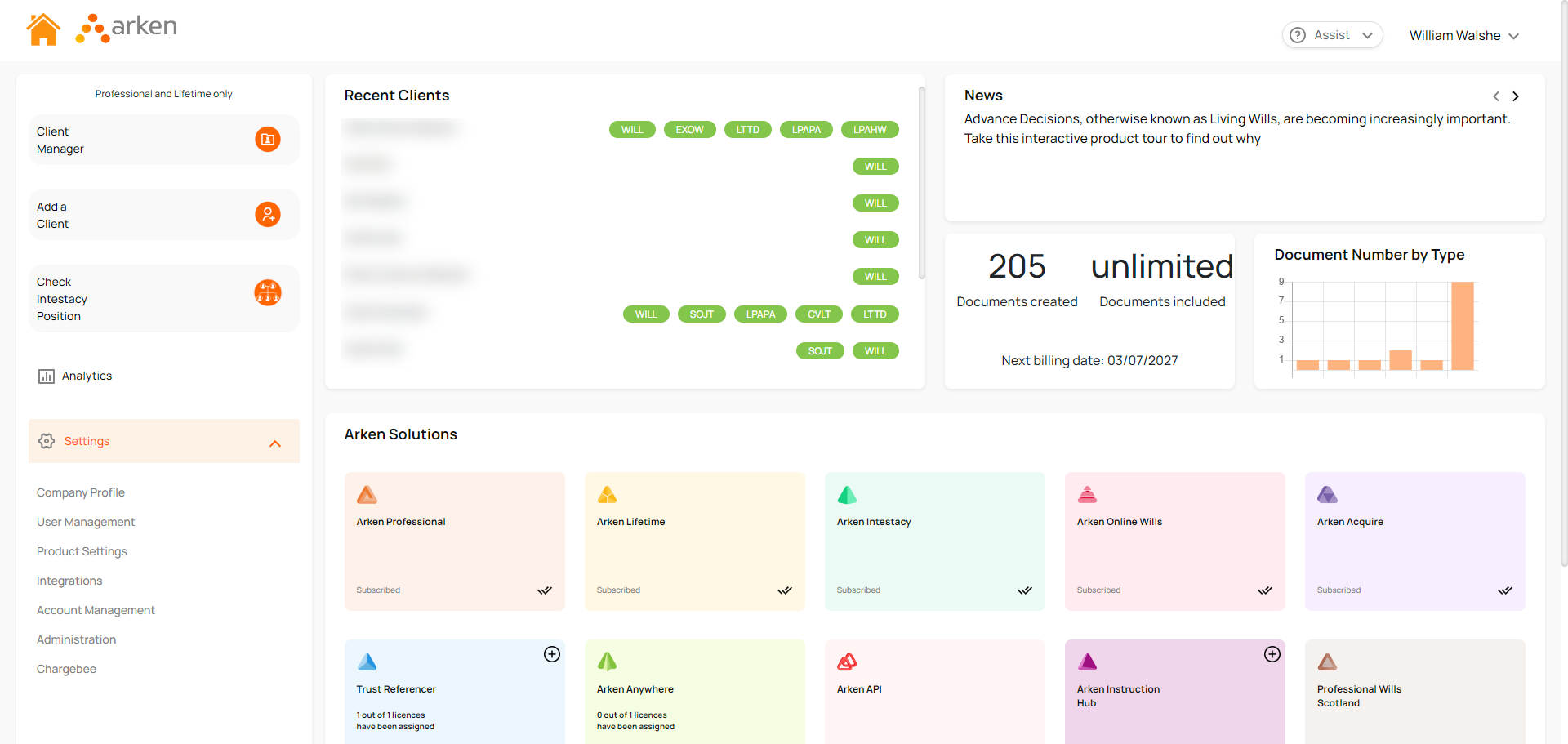Open Account Management

click(x=96, y=610)
